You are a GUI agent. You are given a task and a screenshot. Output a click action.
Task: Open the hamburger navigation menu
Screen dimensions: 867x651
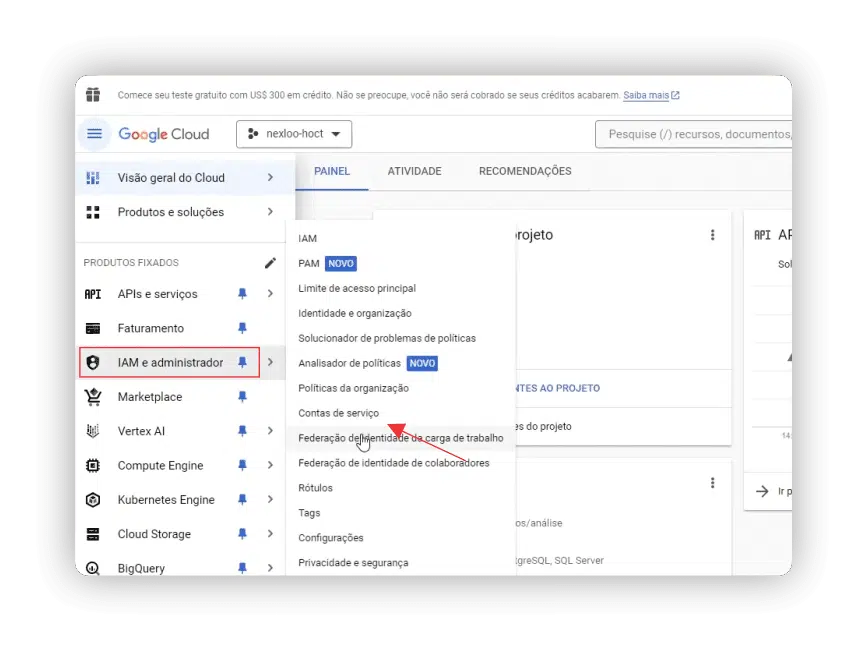pos(94,134)
